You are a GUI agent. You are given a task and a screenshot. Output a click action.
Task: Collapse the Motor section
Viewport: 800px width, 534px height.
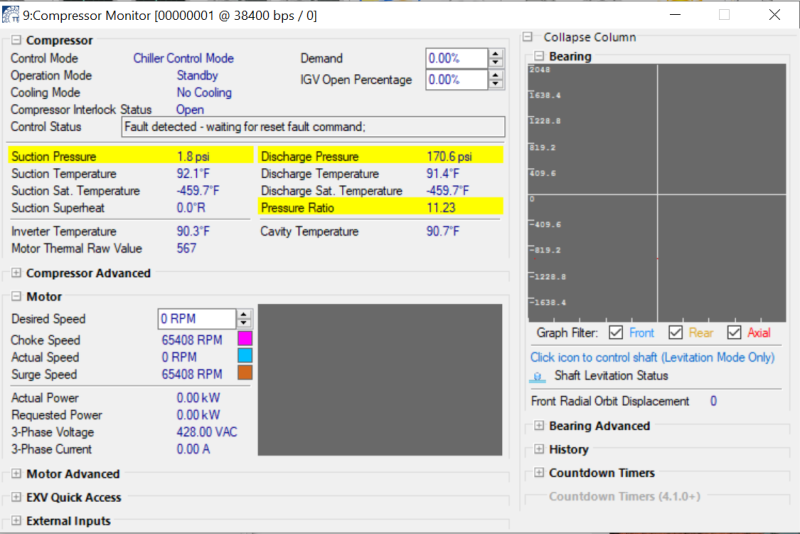pos(16,296)
